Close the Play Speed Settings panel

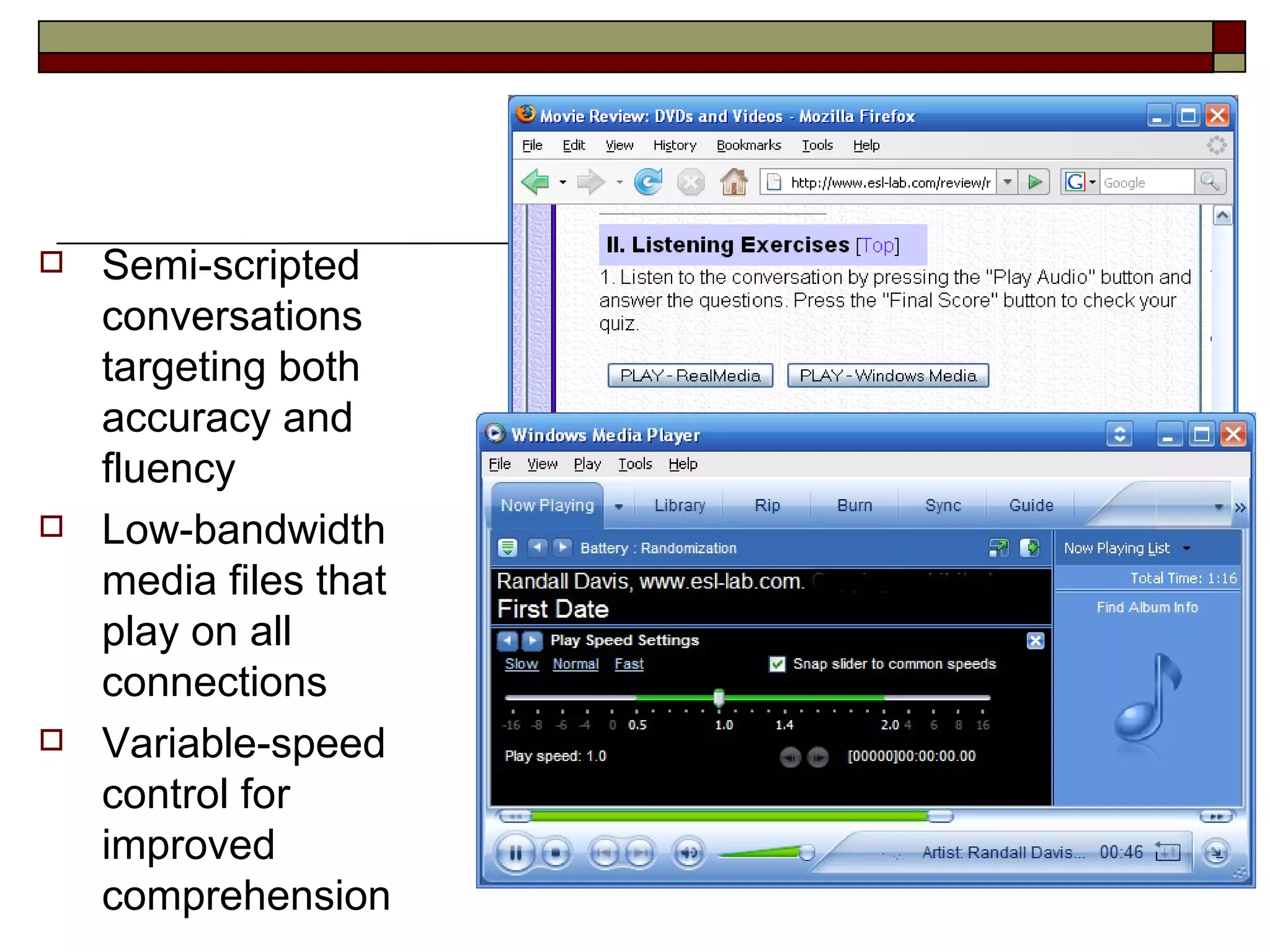tap(1035, 641)
